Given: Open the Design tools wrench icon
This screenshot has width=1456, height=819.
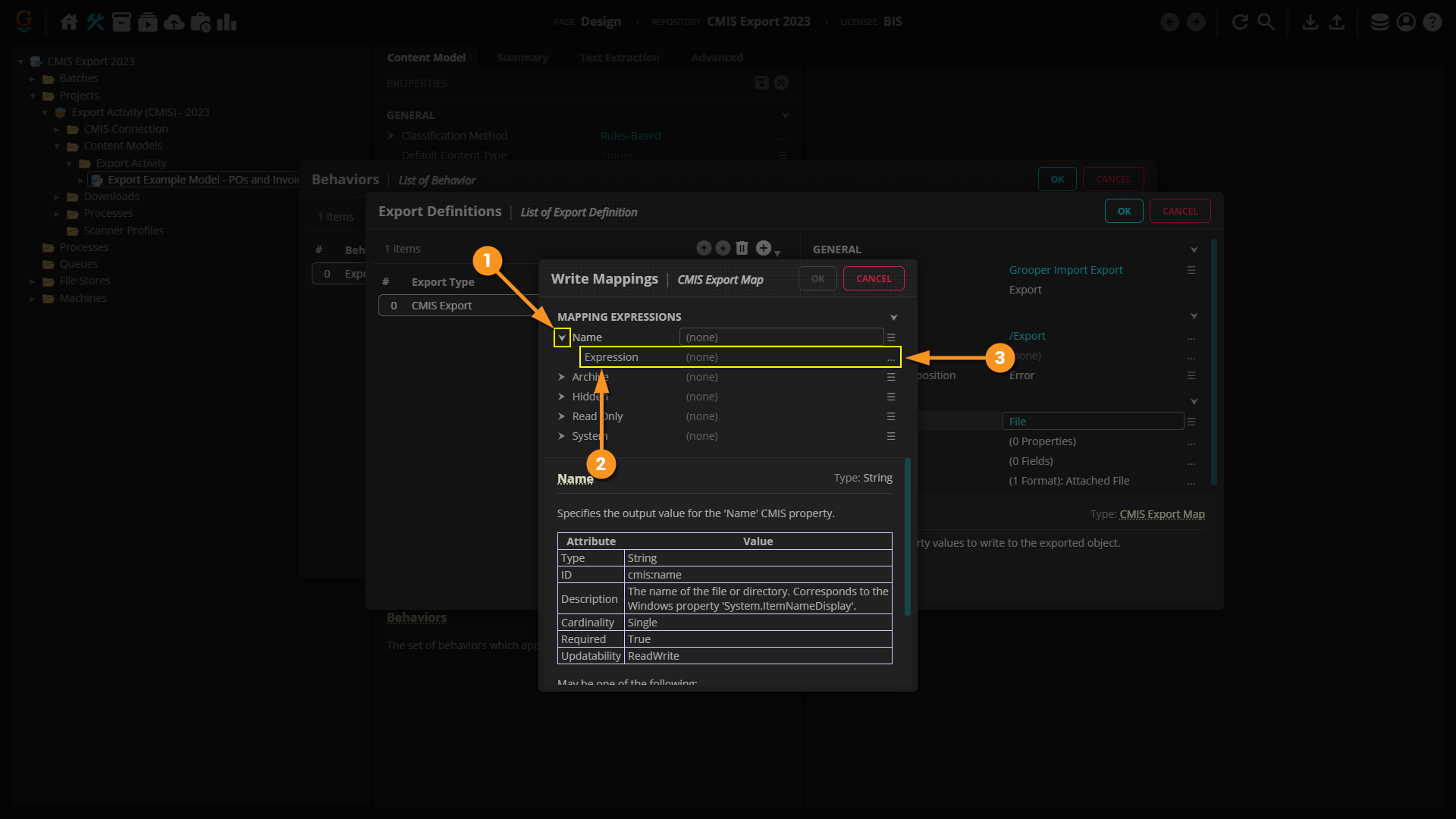Looking at the screenshot, I should pos(95,22).
